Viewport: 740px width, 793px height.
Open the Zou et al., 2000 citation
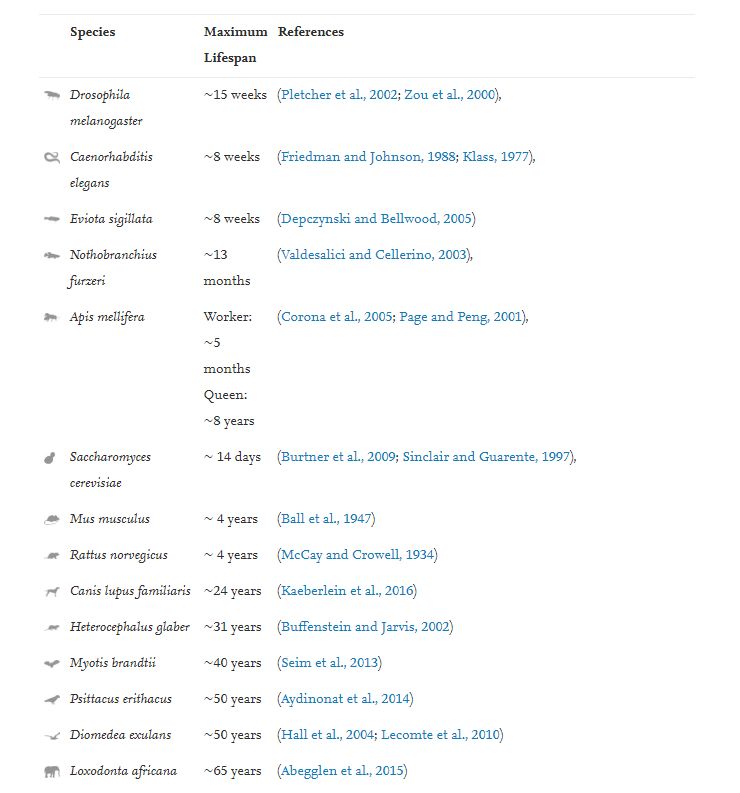[x=450, y=95]
